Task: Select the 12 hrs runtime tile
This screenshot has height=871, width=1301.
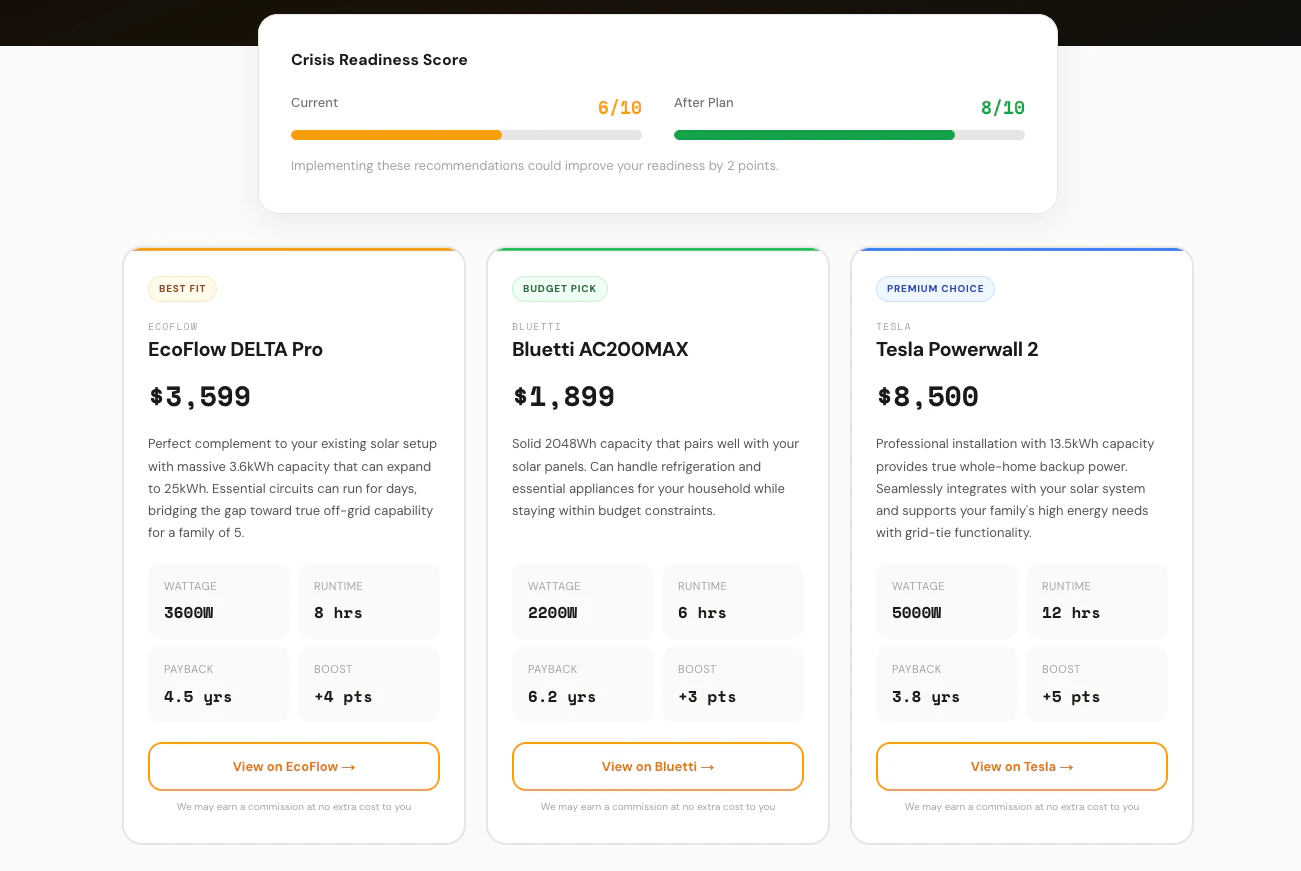Action: (x=1097, y=601)
